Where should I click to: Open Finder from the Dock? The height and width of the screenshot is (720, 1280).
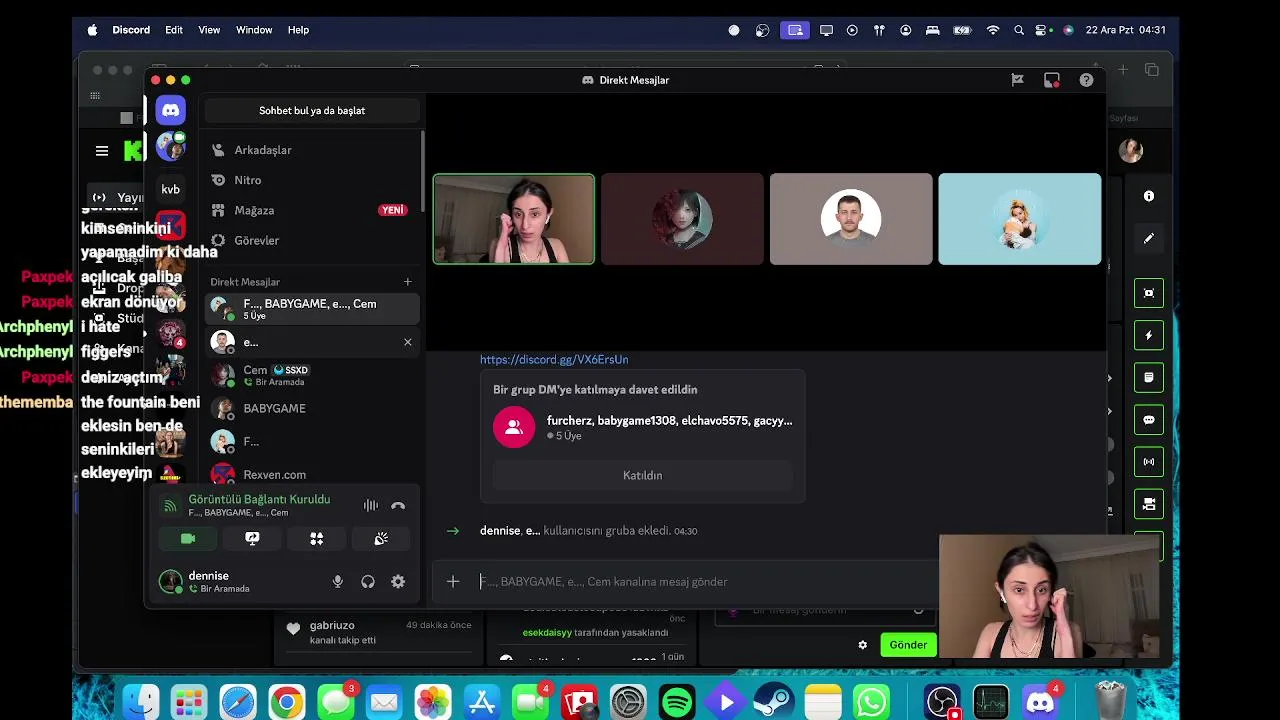coord(140,702)
